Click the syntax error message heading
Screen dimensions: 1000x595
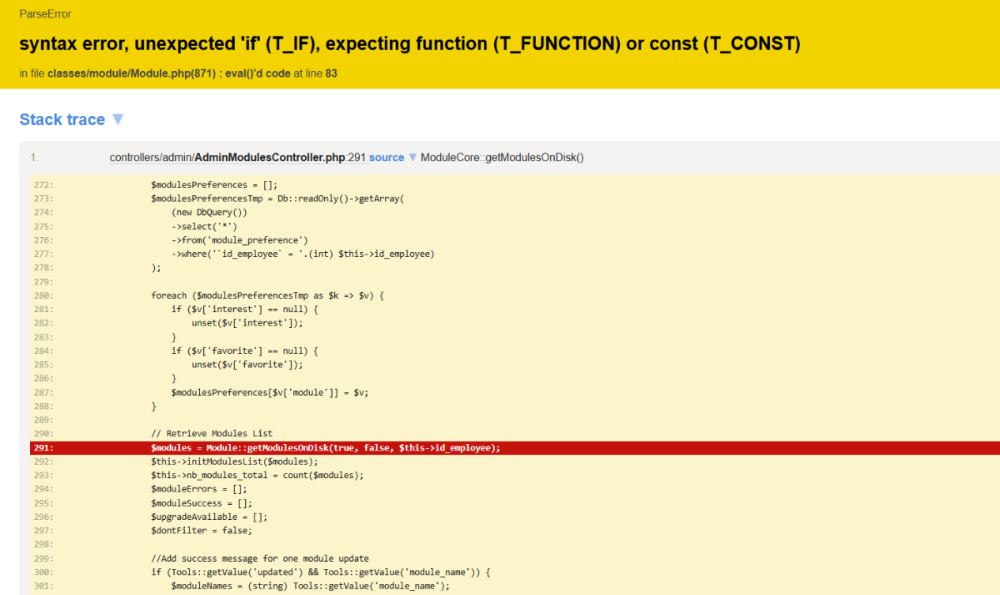tap(409, 44)
